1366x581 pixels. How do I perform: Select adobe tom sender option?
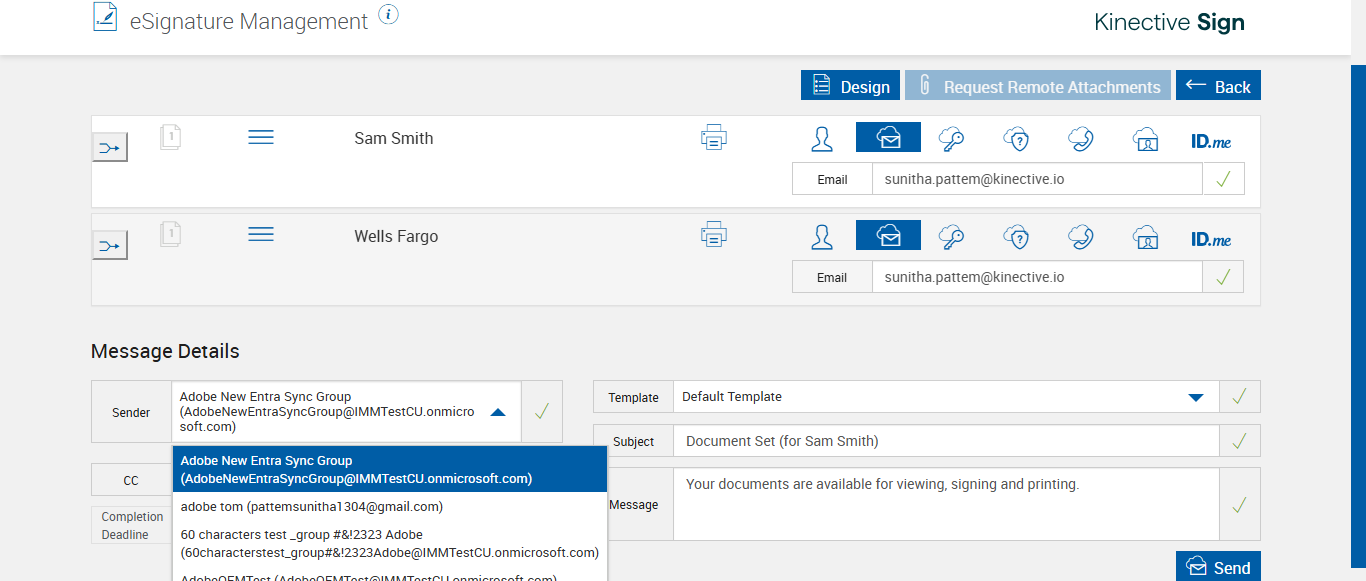point(390,507)
